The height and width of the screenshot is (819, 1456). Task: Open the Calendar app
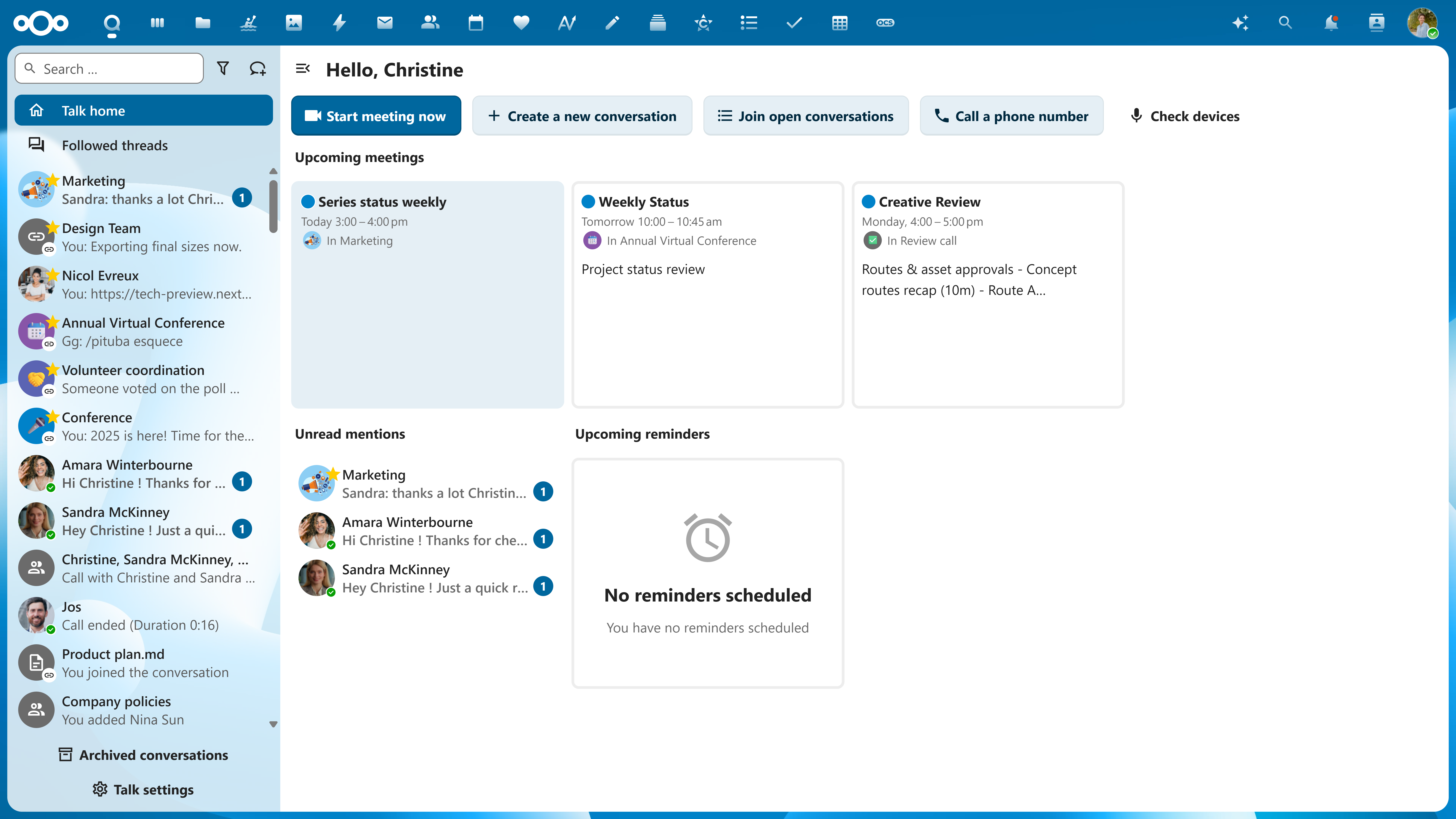click(x=475, y=23)
